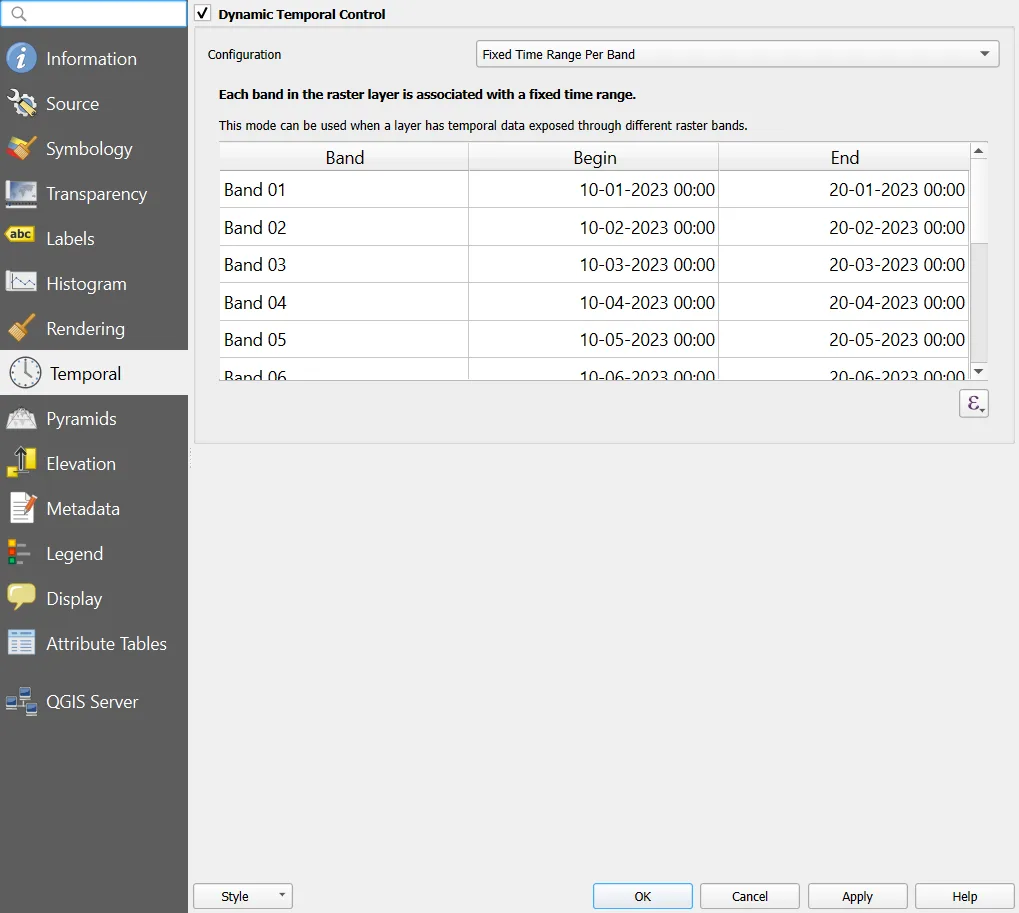Click the Apply button
1019x913 pixels.
(x=858, y=896)
